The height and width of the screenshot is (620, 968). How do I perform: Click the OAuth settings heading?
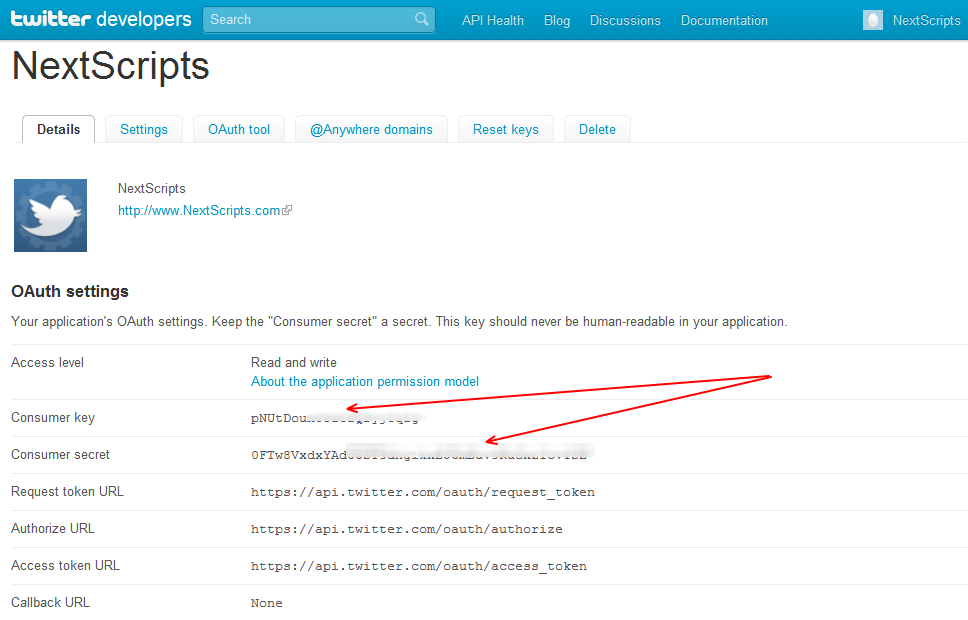pyautogui.click(x=70, y=291)
